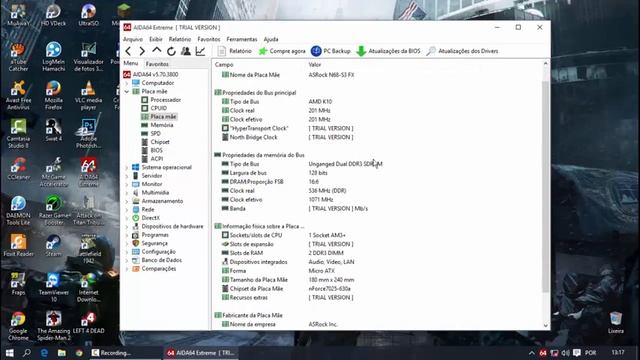Click the vertical scrollbar in details pane
This screenshot has width=640, height=360.
click(546, 187)
